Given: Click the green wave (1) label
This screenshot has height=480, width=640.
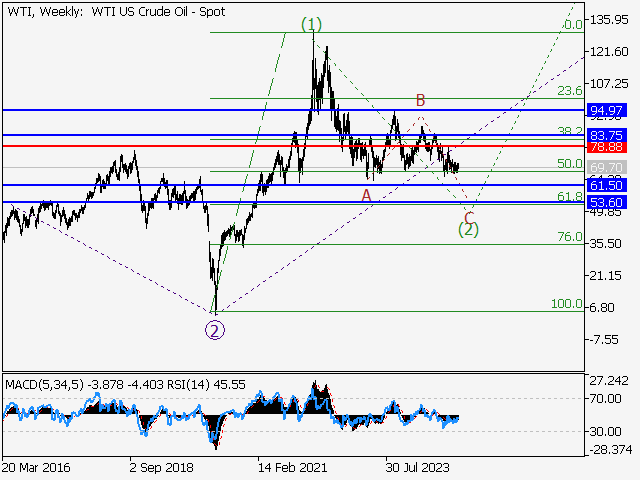Looking at the screenshot, I should (x=312, y=24).
